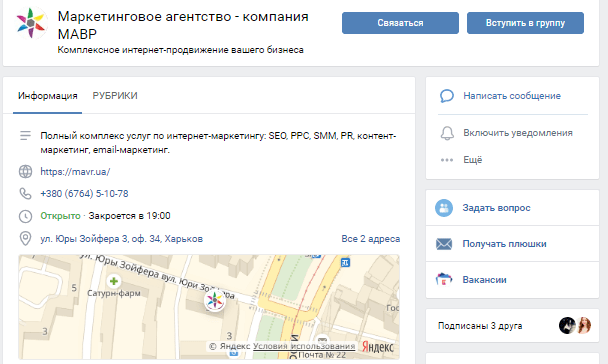Click the phone handset icon
The height and width of the screenshot is (364, 608).
(x=25, y=193)
